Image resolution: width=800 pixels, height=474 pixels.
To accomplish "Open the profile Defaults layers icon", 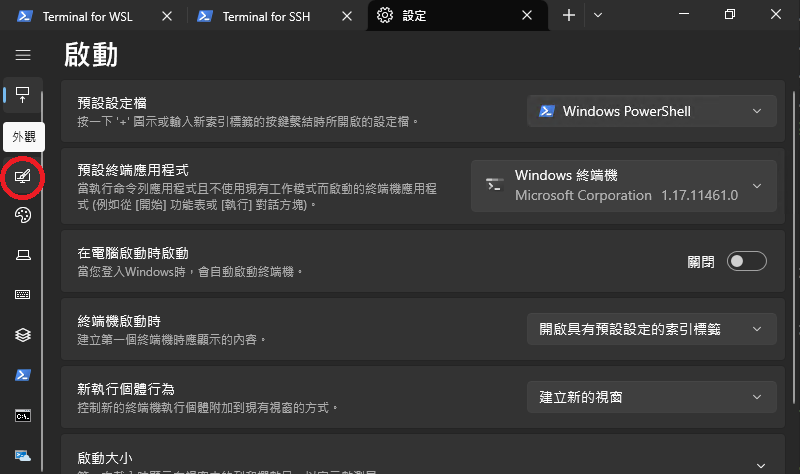I will (22, 335).
